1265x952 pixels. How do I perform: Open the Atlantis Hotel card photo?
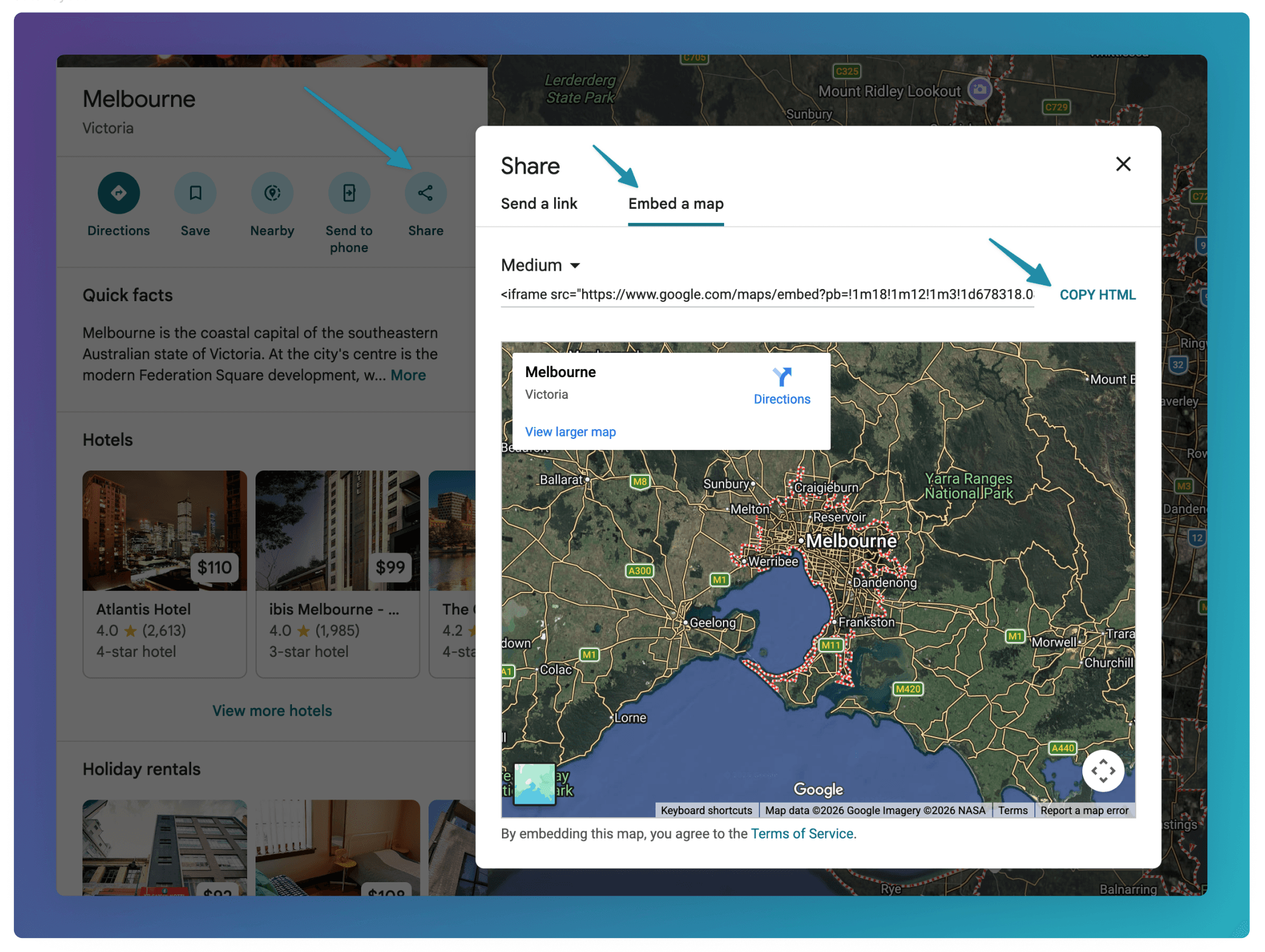coord(164,531)
